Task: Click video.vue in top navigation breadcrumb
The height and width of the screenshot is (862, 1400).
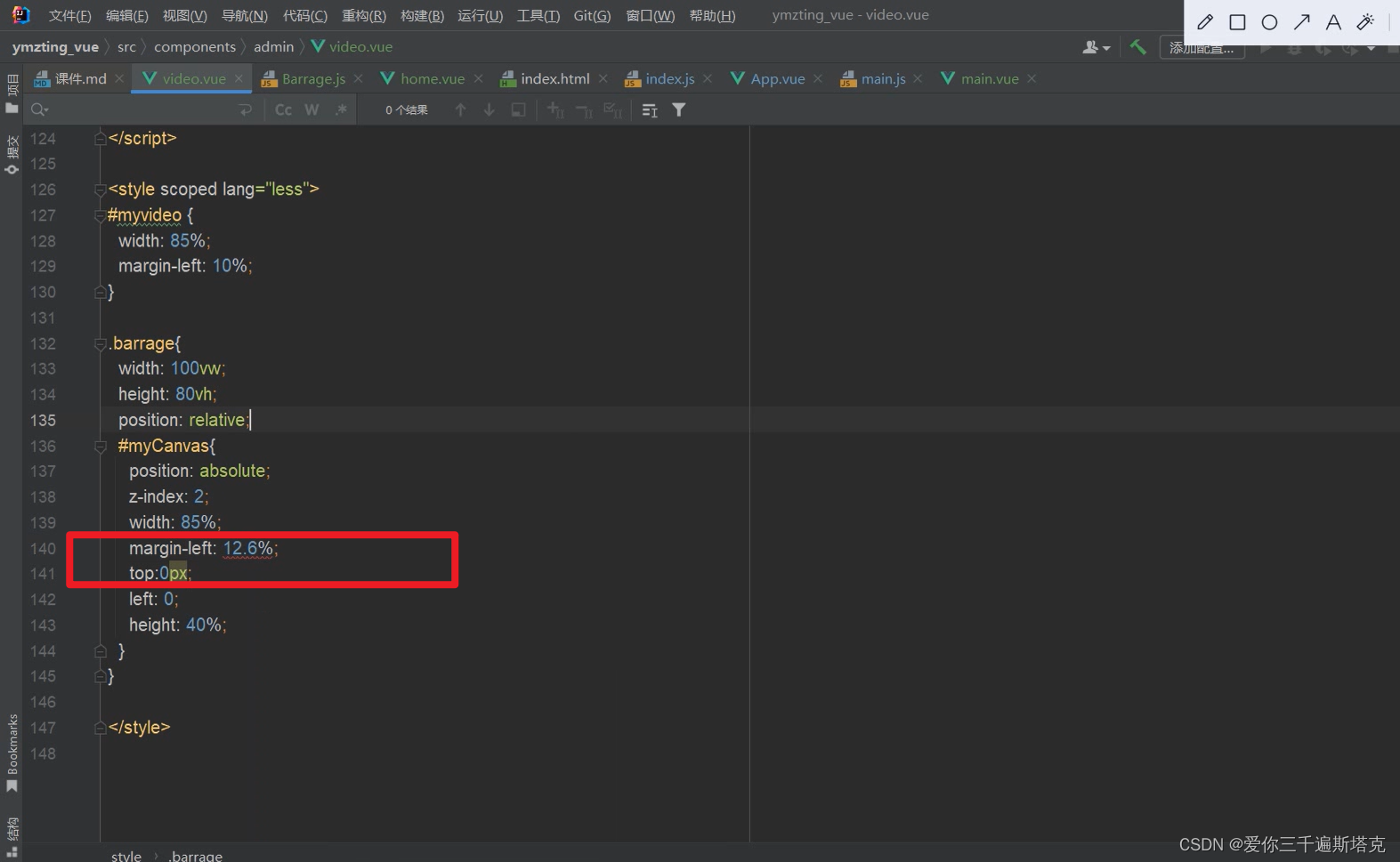Action: [352, 47]
